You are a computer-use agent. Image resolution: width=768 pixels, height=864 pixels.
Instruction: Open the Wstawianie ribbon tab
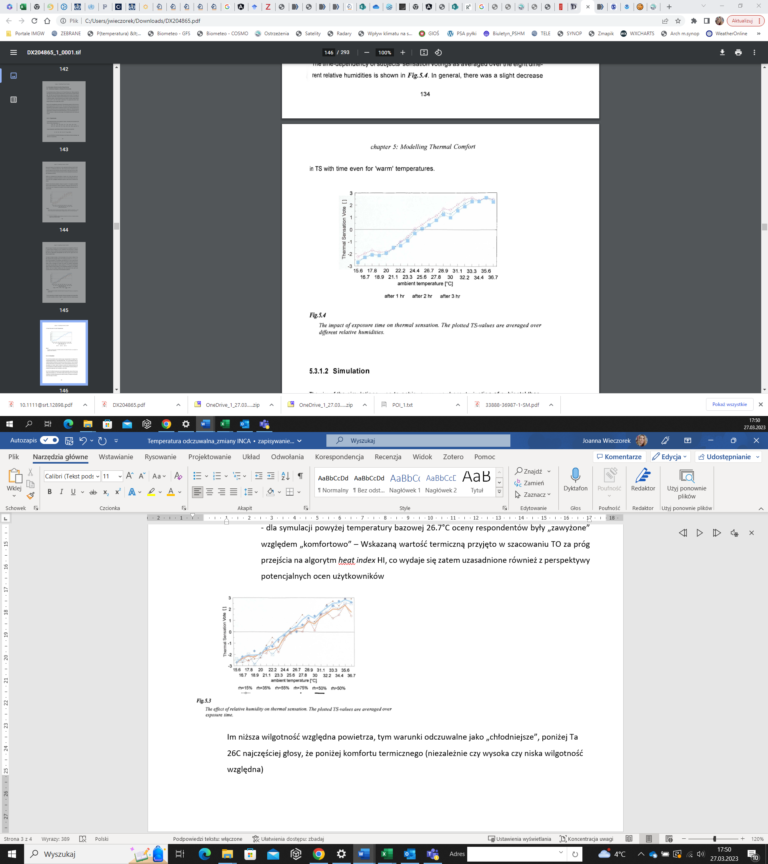coord(116,457)
